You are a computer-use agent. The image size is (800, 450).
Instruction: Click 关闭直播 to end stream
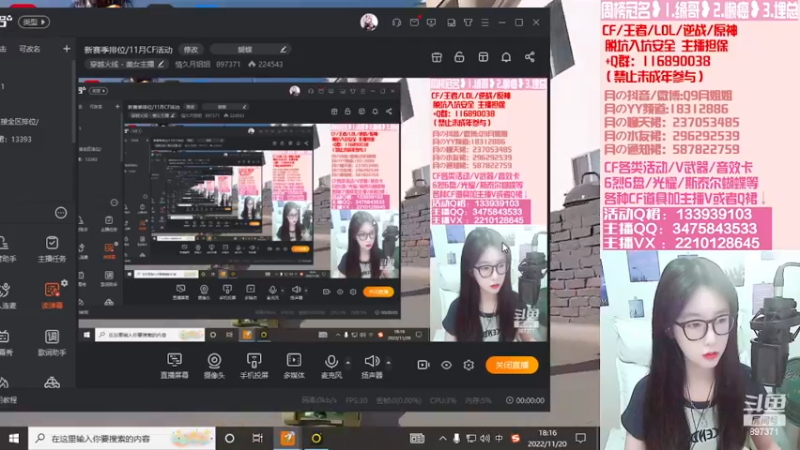tap(512, 365)
